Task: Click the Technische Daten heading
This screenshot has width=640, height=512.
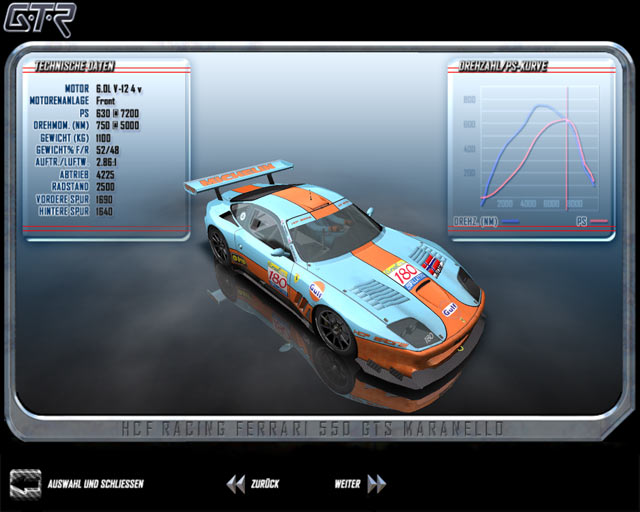Action: [74, 66]
